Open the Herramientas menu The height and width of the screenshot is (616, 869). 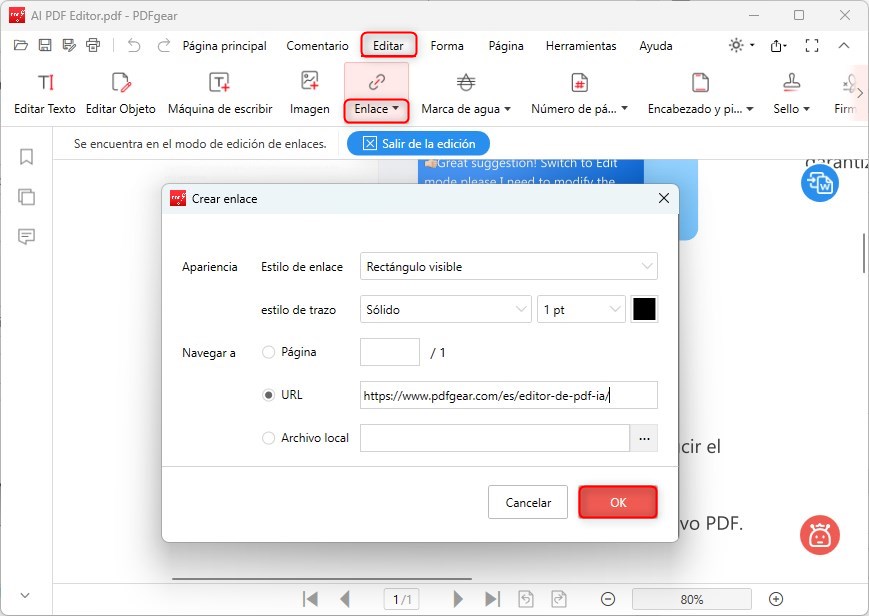580,45
